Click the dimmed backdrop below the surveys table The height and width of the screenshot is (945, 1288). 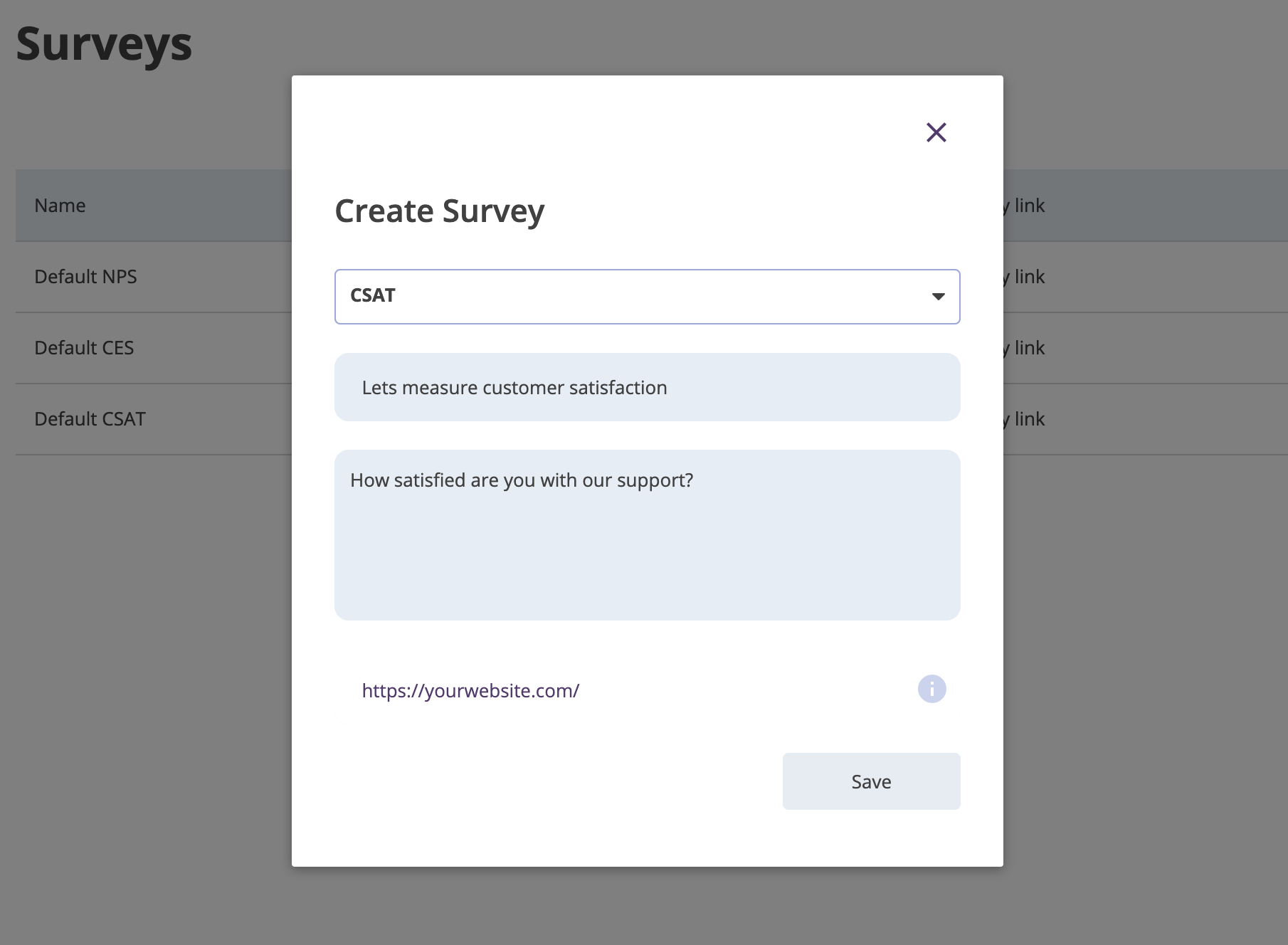pyautogui.click(x=142, y=640)
